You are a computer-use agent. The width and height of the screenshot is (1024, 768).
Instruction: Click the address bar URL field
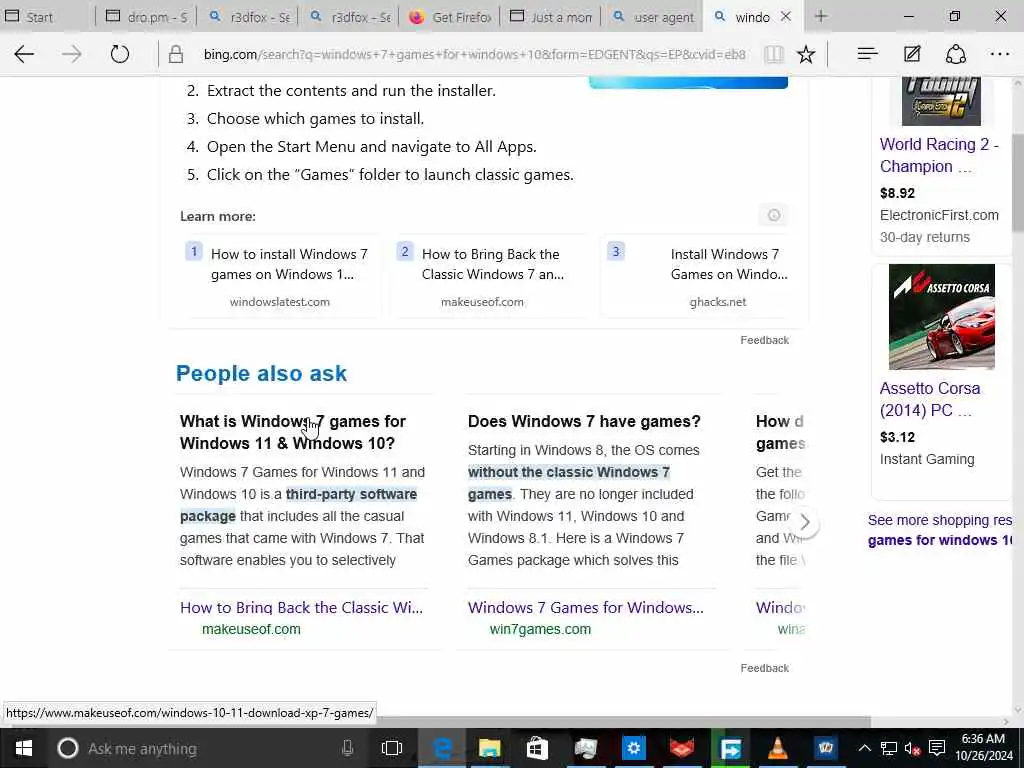(x=474, y=54)
